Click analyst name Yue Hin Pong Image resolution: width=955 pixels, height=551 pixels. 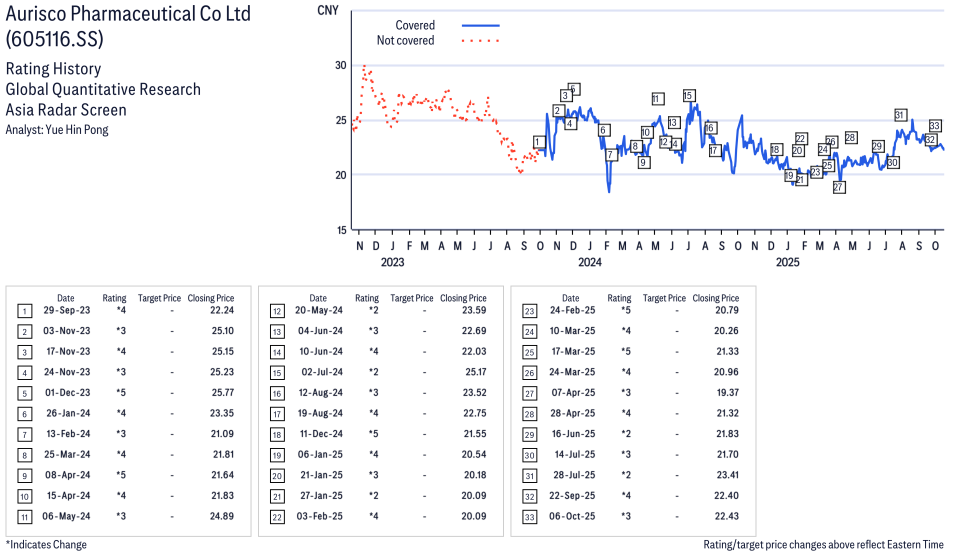pyautogui.click(x=57, y=130)
